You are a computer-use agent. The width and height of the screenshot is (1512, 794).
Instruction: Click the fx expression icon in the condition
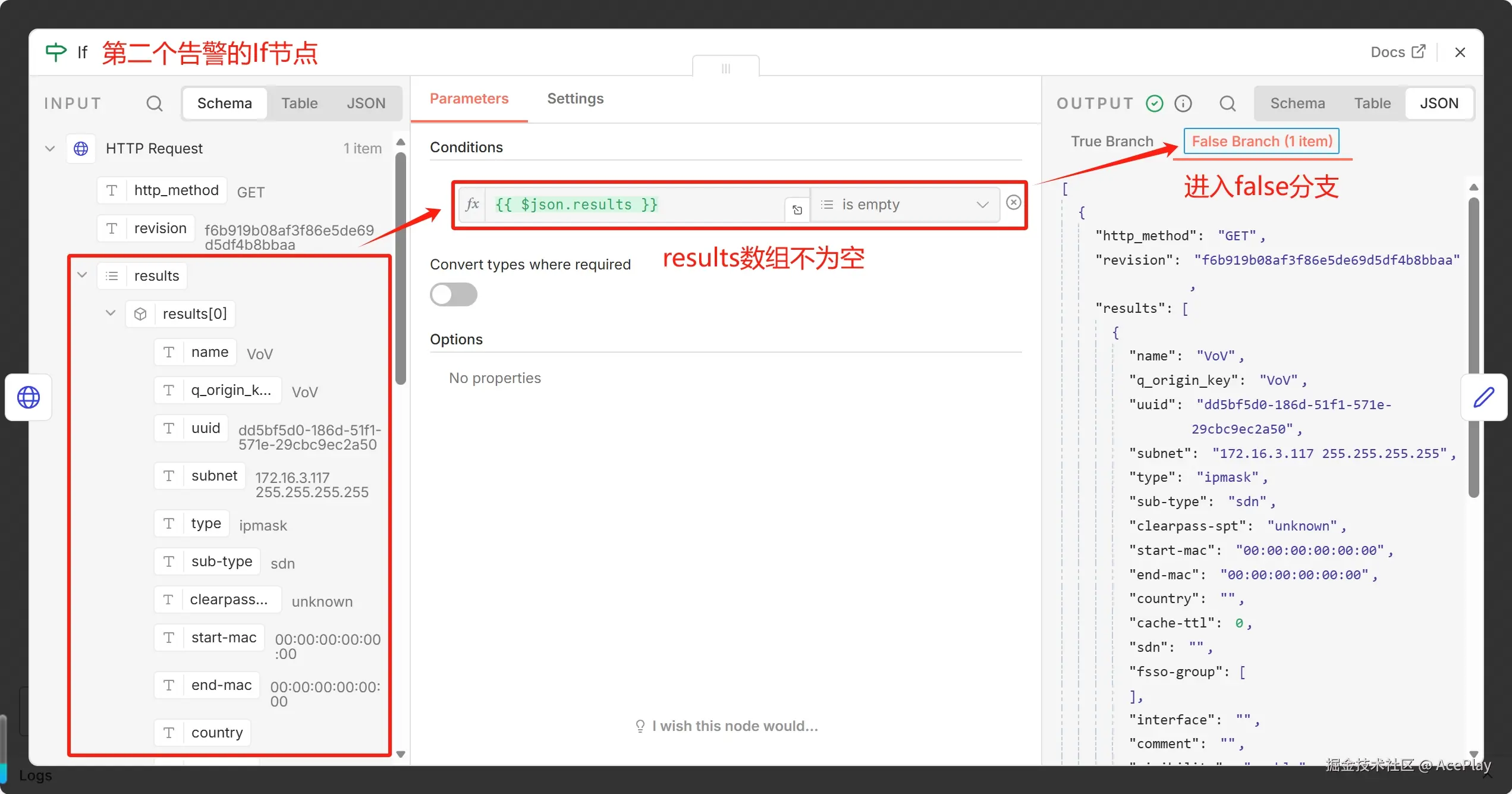(471, 205)
